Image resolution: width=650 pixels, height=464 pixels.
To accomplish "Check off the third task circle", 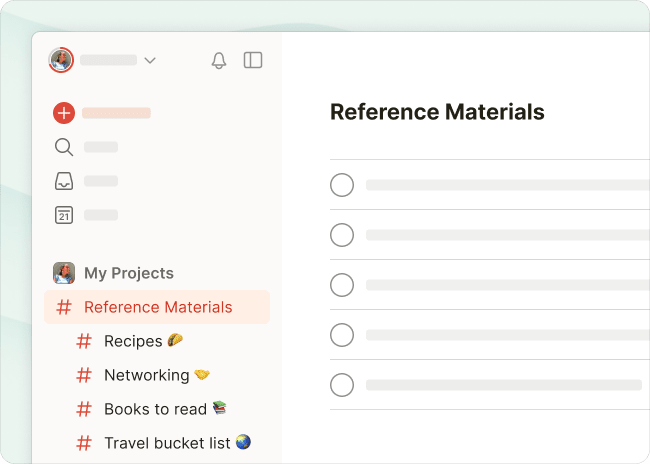I will click(x=342, y=285).
